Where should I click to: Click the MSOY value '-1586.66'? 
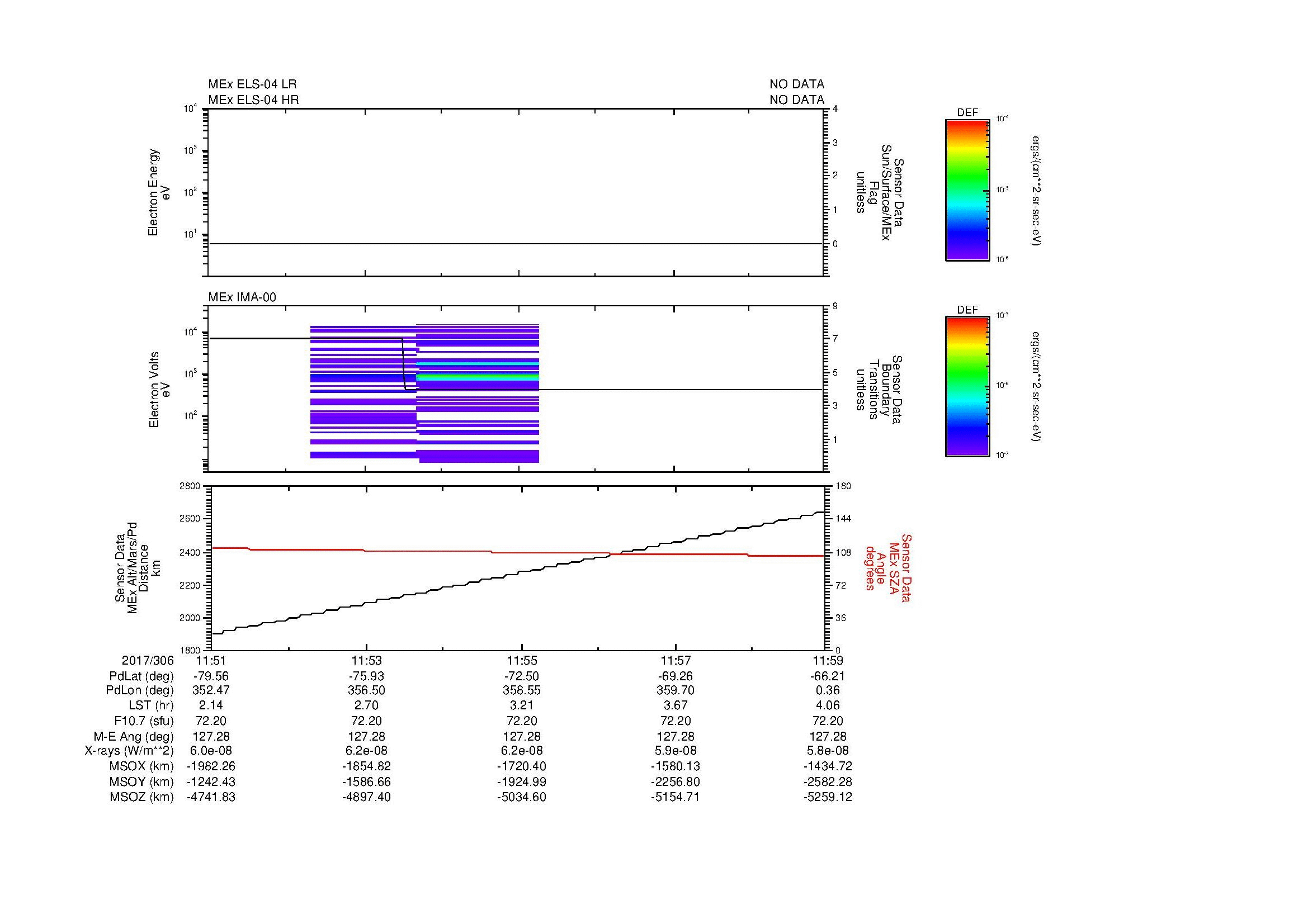pos(366,781)
